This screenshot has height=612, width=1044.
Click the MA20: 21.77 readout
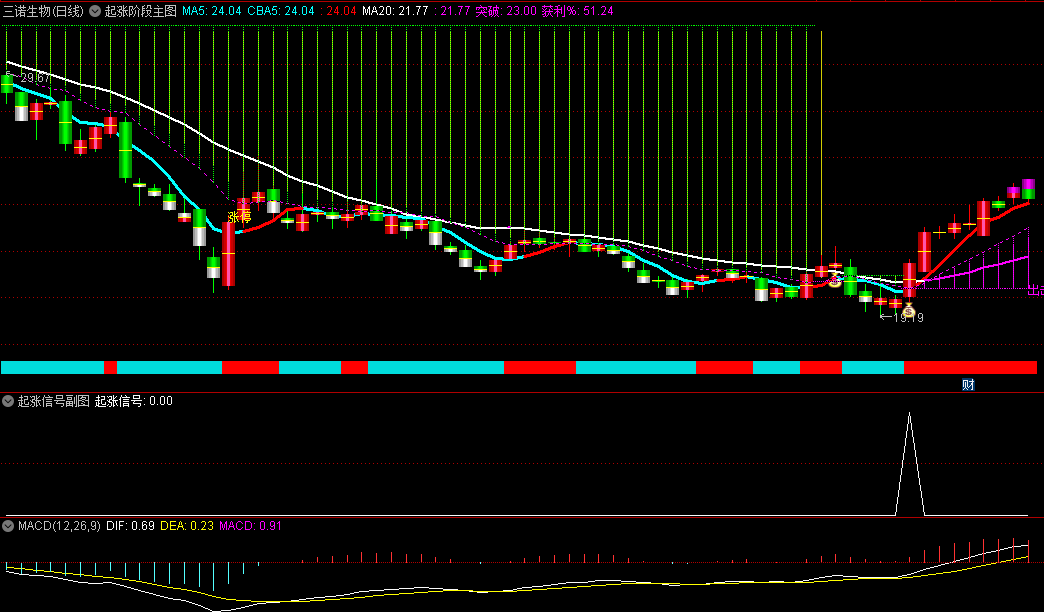[395, 11]
